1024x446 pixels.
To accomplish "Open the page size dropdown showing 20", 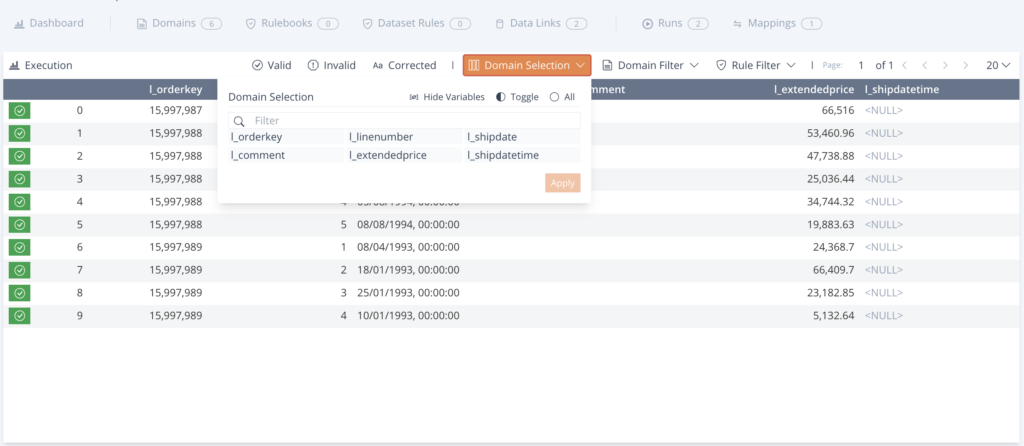I will [x=998, y=65].
